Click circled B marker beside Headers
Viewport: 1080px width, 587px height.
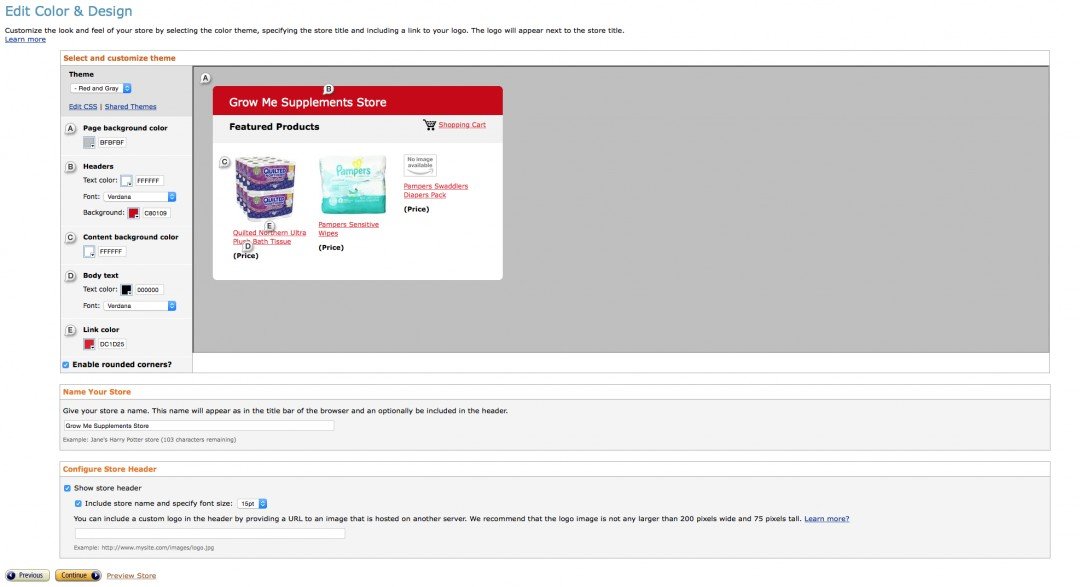pos(70,167)
